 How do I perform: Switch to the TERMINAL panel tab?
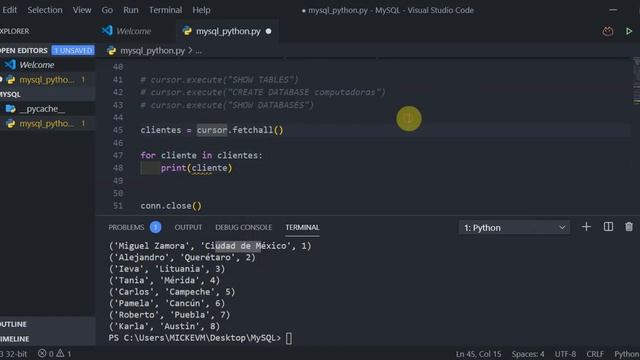click(x=302, y=227)
